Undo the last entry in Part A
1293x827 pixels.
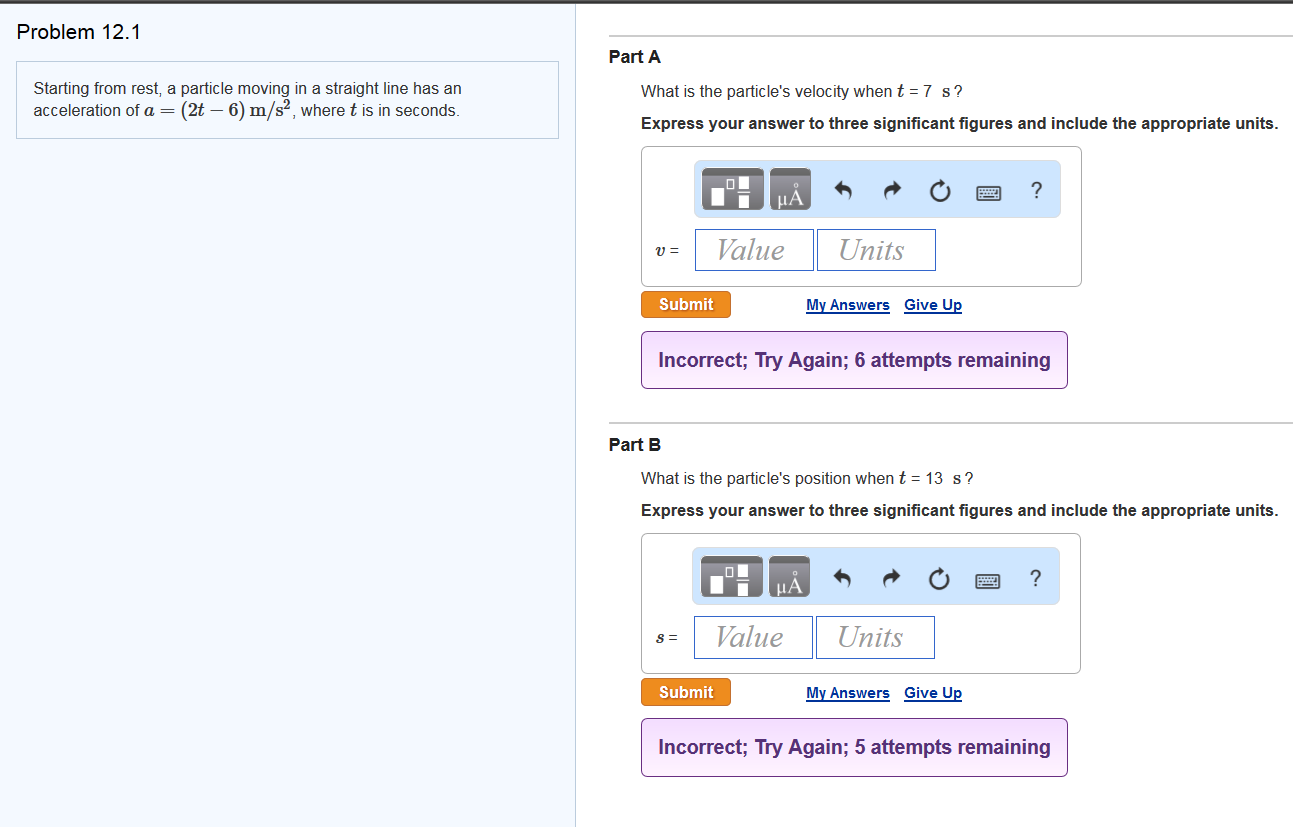coord(843,190)
